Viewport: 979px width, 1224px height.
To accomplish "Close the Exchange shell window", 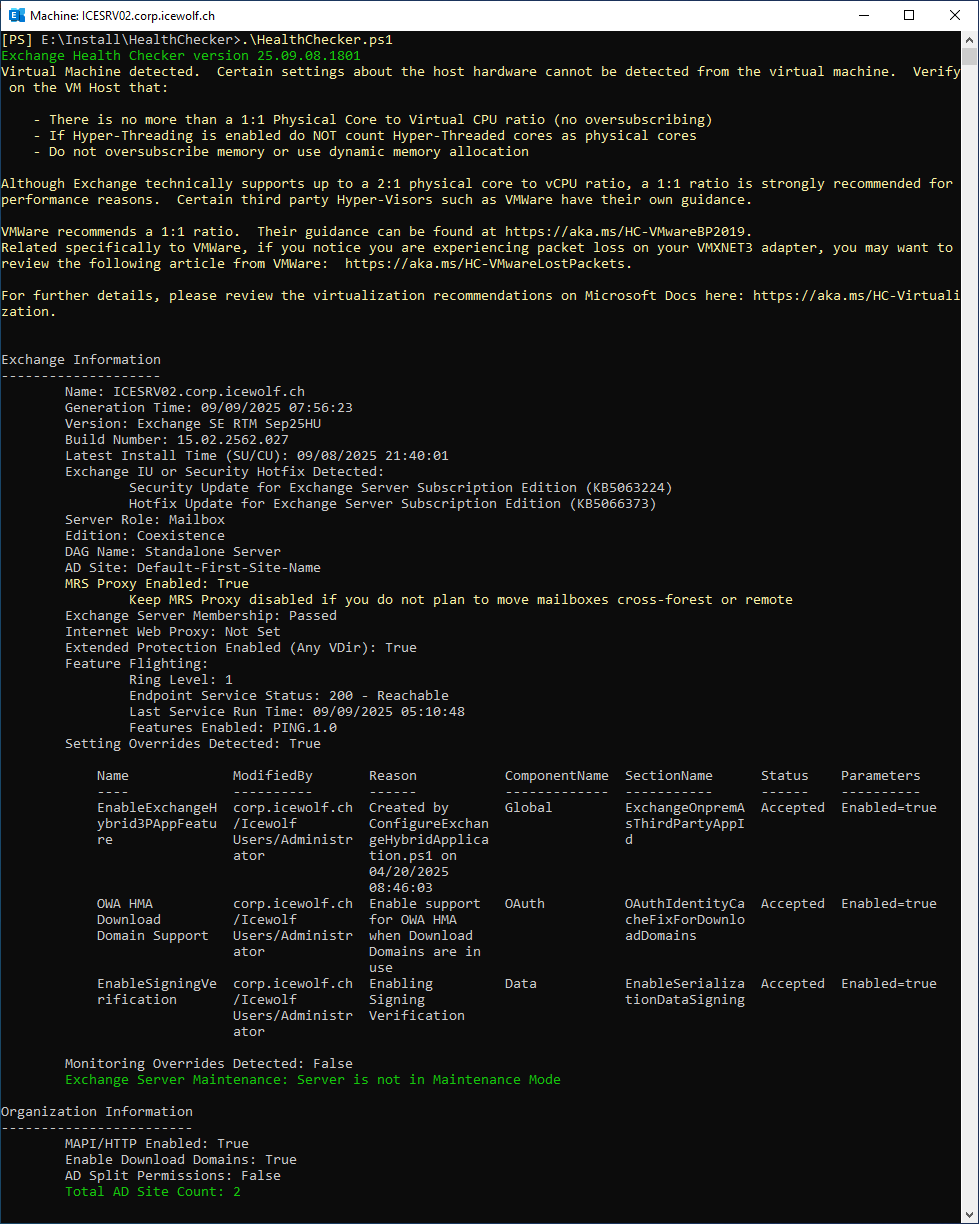I will [x=955, y=16].
